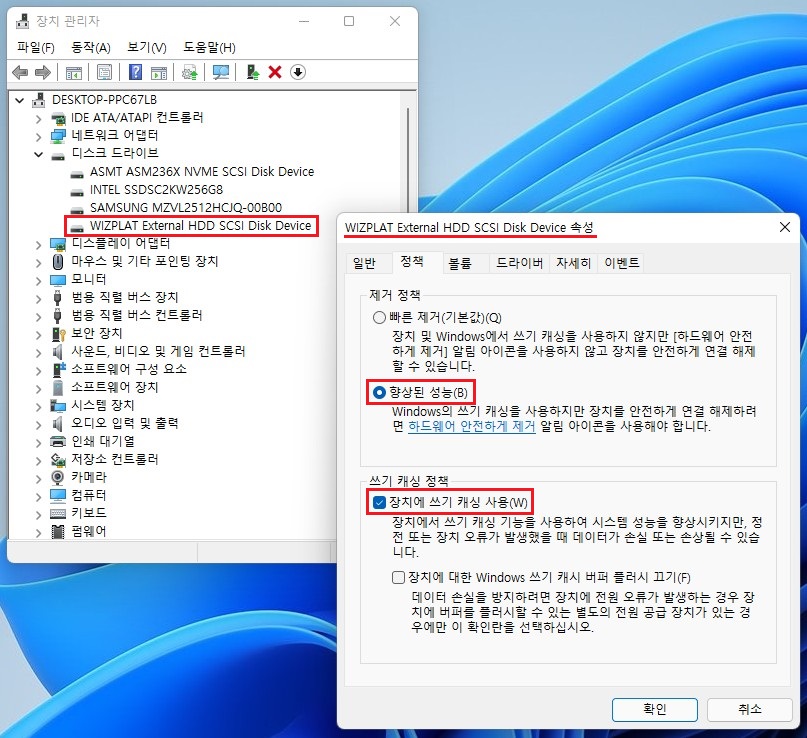This screenshot has height=738, width=807.
Task: Expand the 오디오 입력 및 출력 node
Action: (39, 424)
